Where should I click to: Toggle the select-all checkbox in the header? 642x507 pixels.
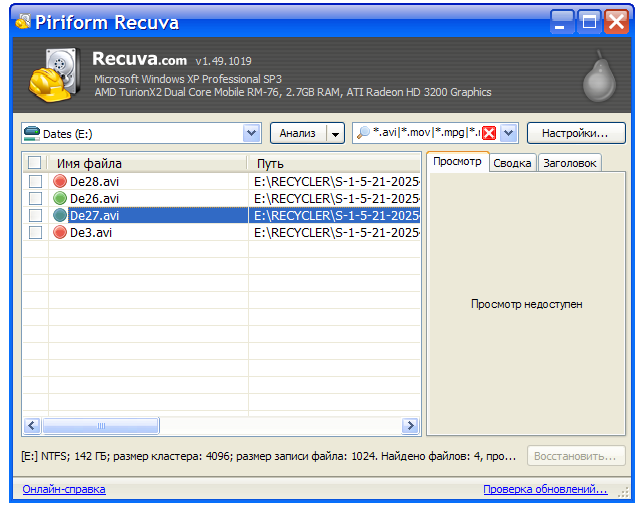pos(35,163)
